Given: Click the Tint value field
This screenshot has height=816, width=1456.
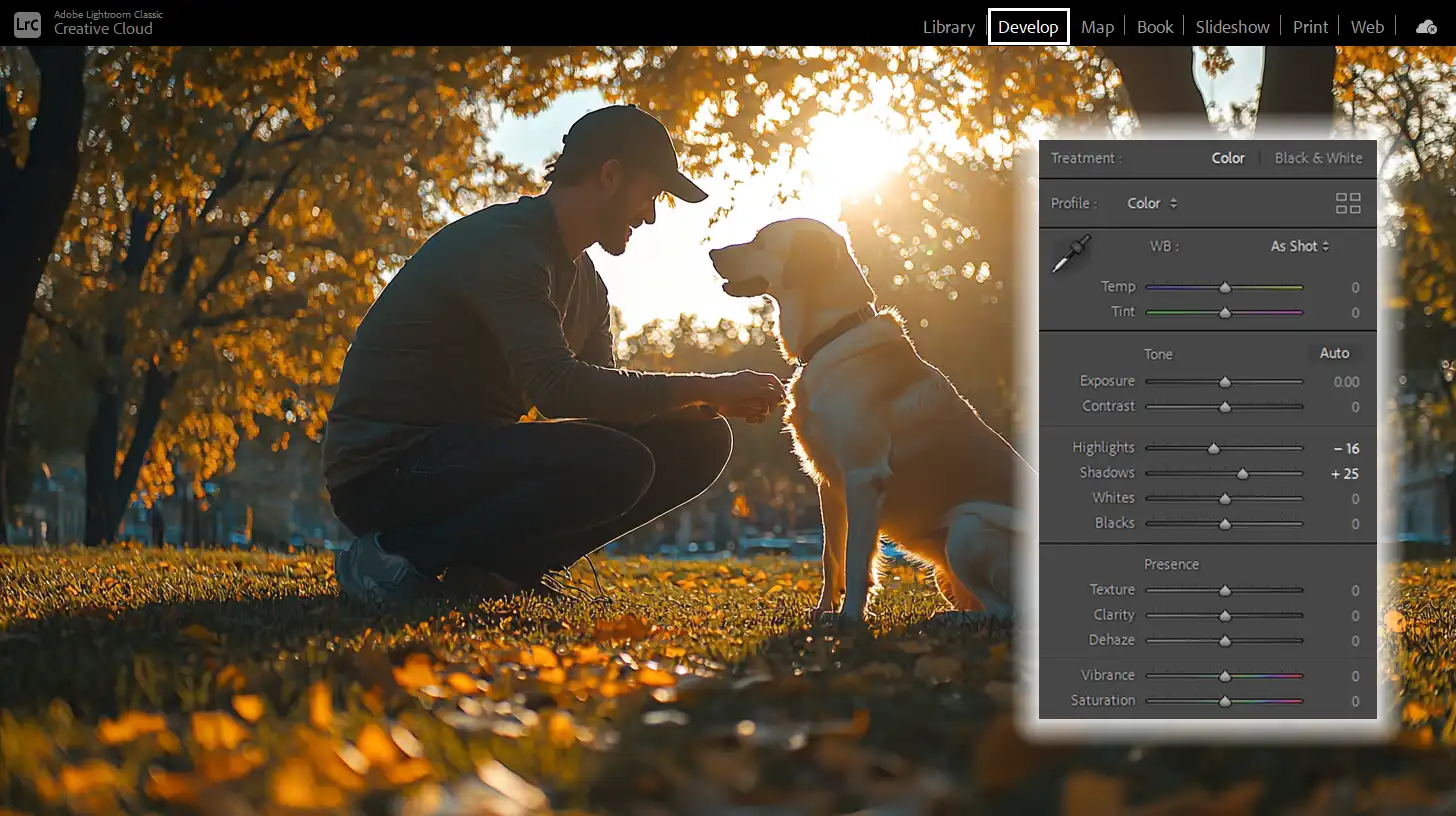Looking at the screenshot, I should pyautogui.click(x=1355, y=313).
